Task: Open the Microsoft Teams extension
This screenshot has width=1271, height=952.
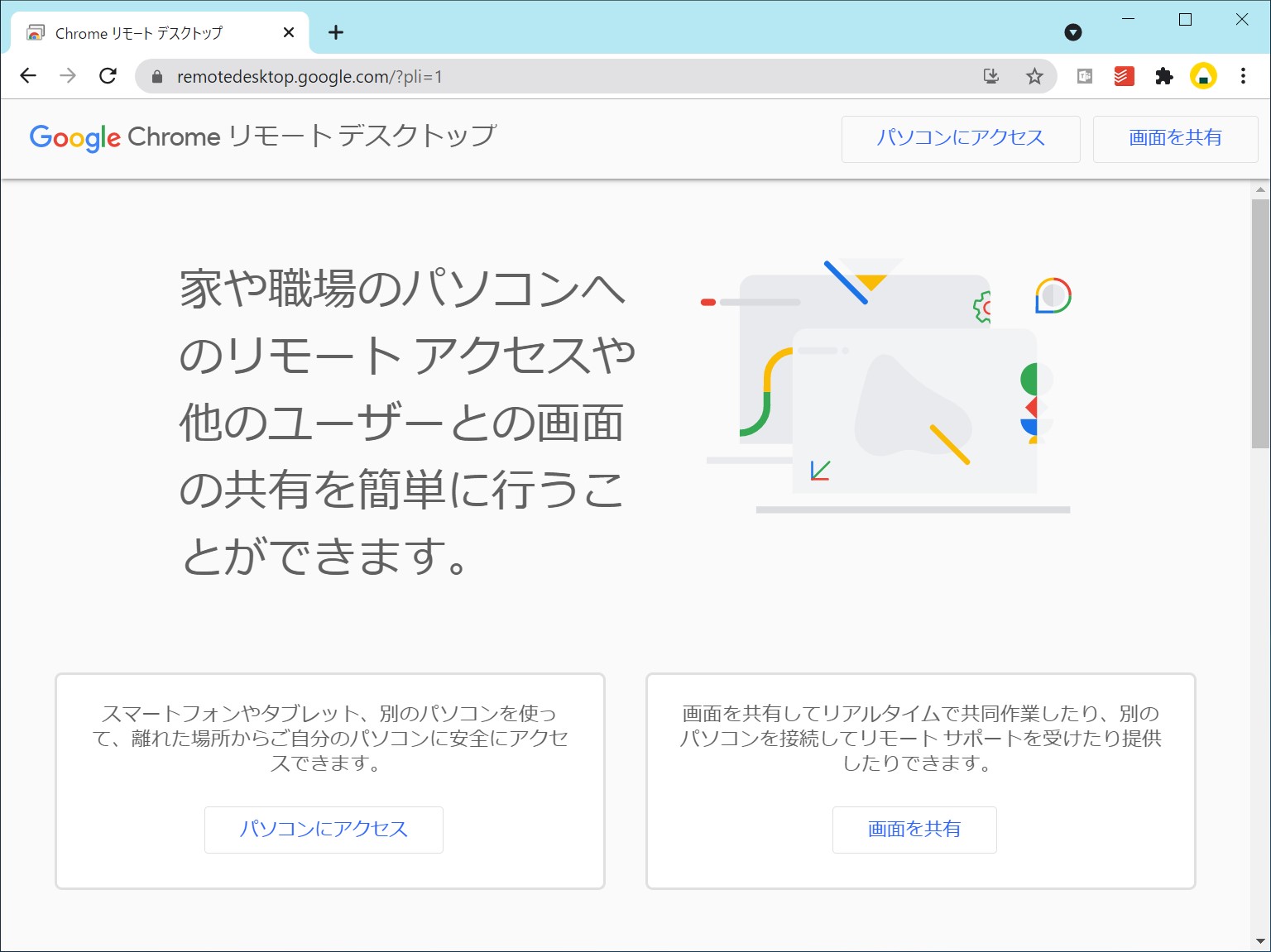Action: tap(1084, 75)
